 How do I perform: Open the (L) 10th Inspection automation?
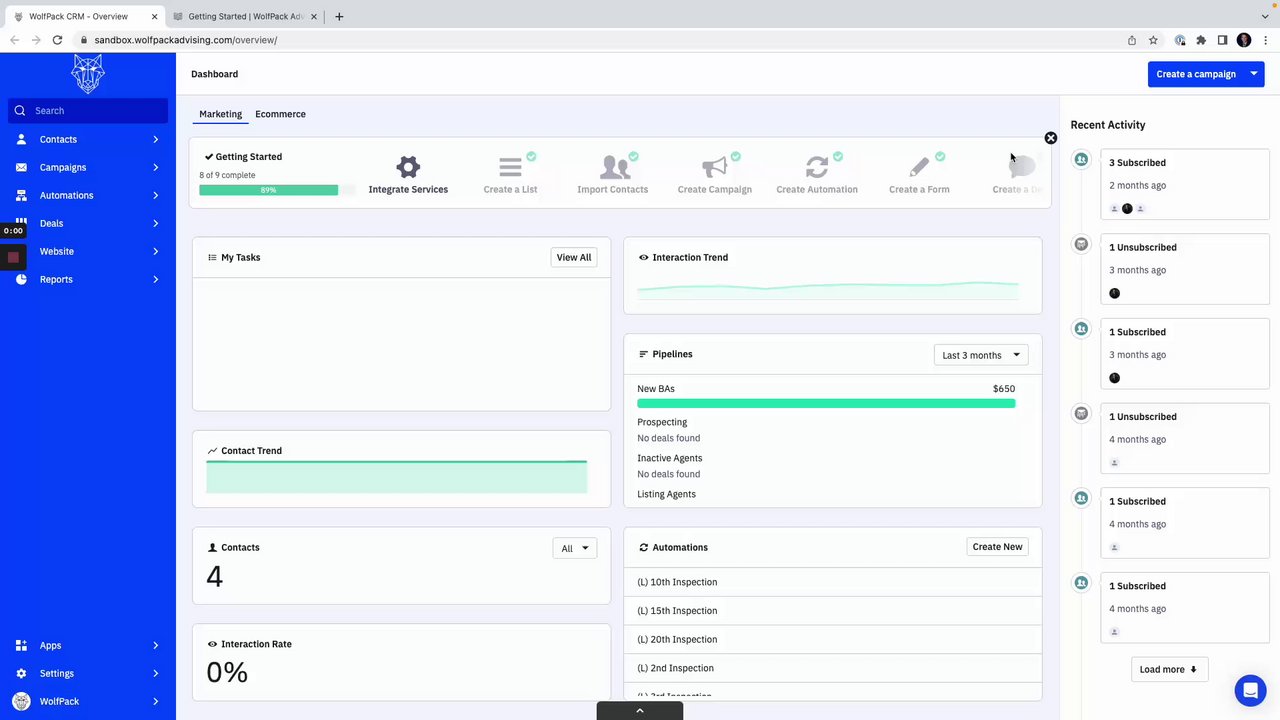(677, 582)
